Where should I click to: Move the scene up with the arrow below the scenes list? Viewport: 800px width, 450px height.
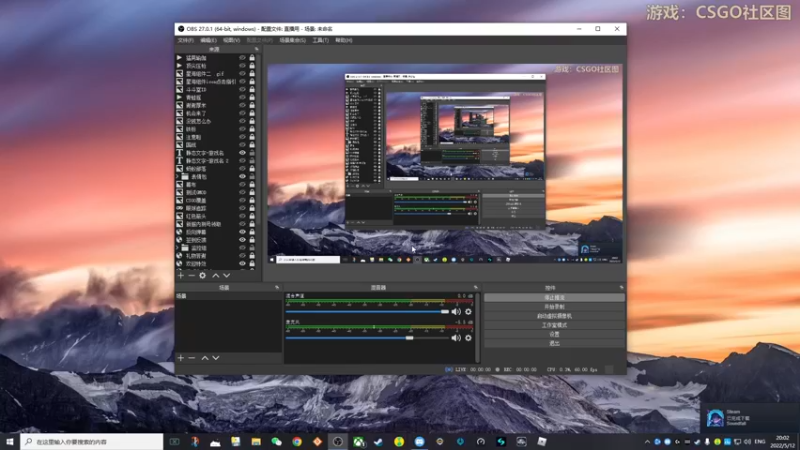[x=205, y=358]
